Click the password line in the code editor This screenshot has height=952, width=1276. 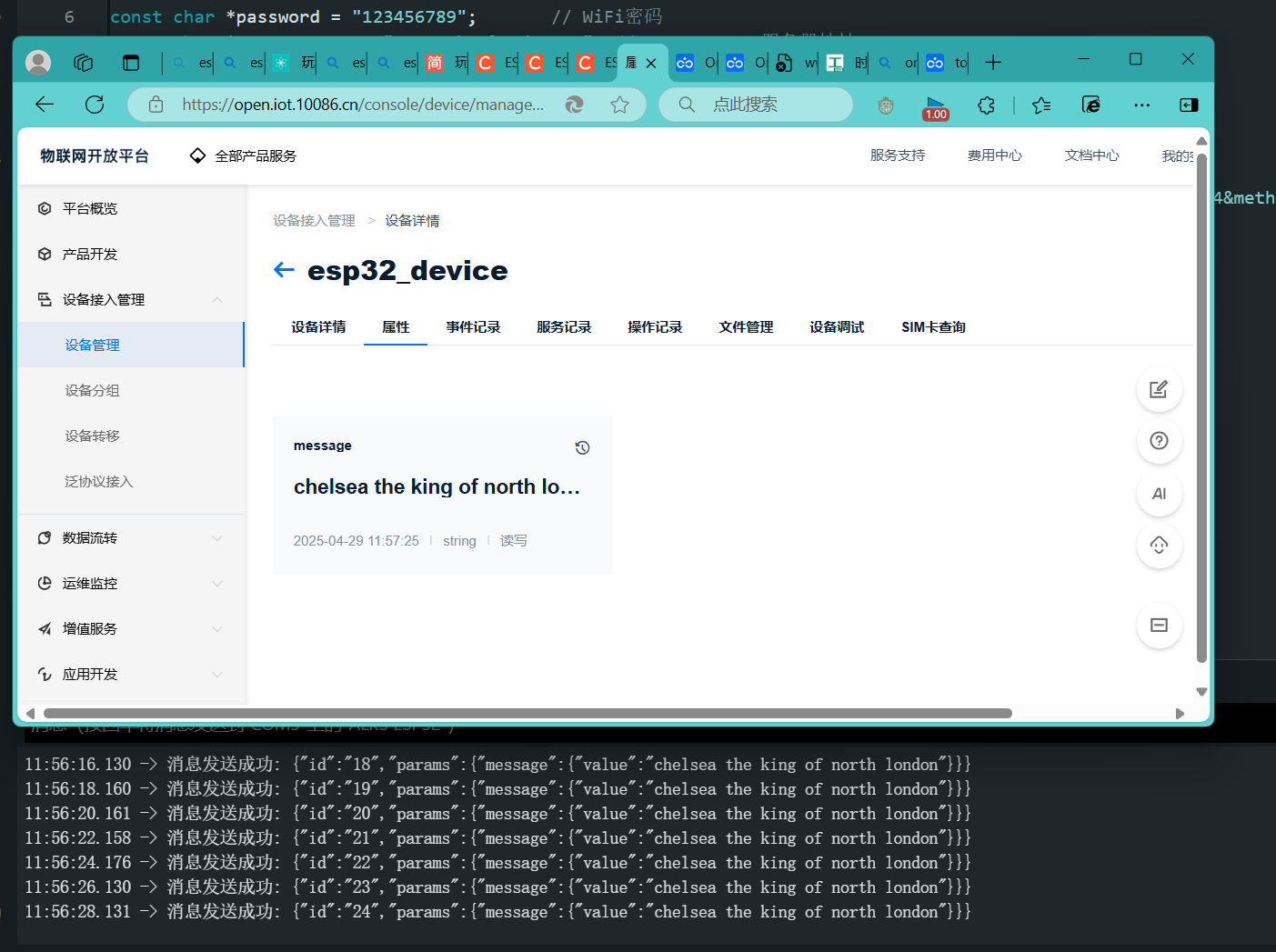click(387, 16)
